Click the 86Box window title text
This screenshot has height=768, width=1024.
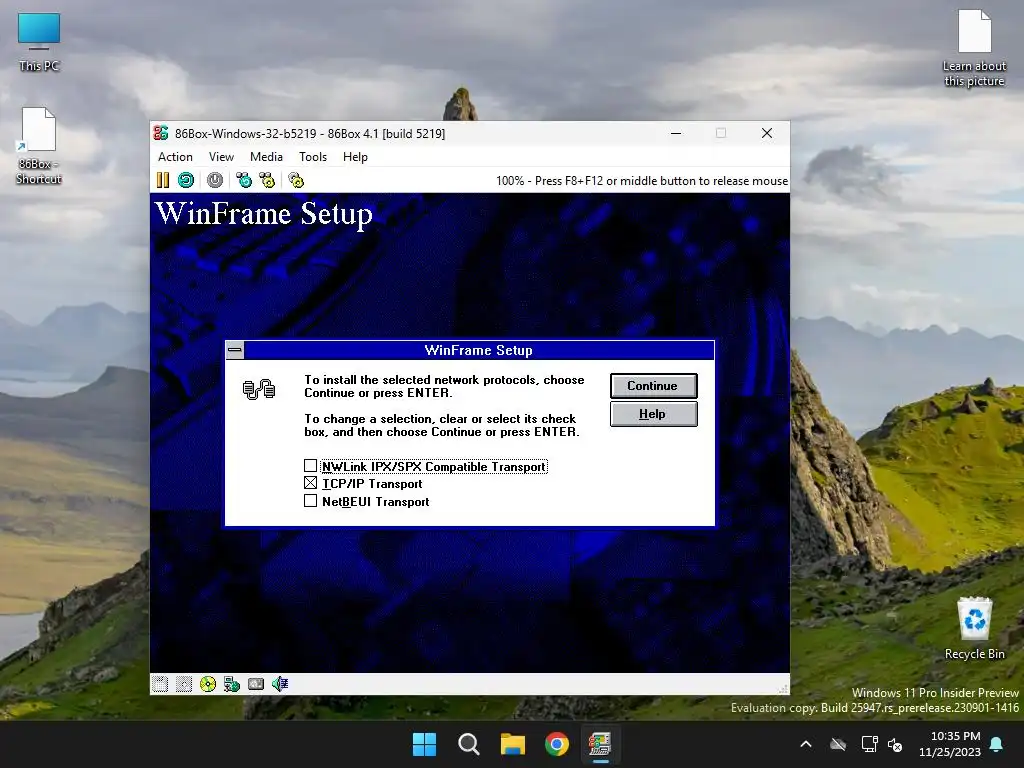[x=310, y=133]
